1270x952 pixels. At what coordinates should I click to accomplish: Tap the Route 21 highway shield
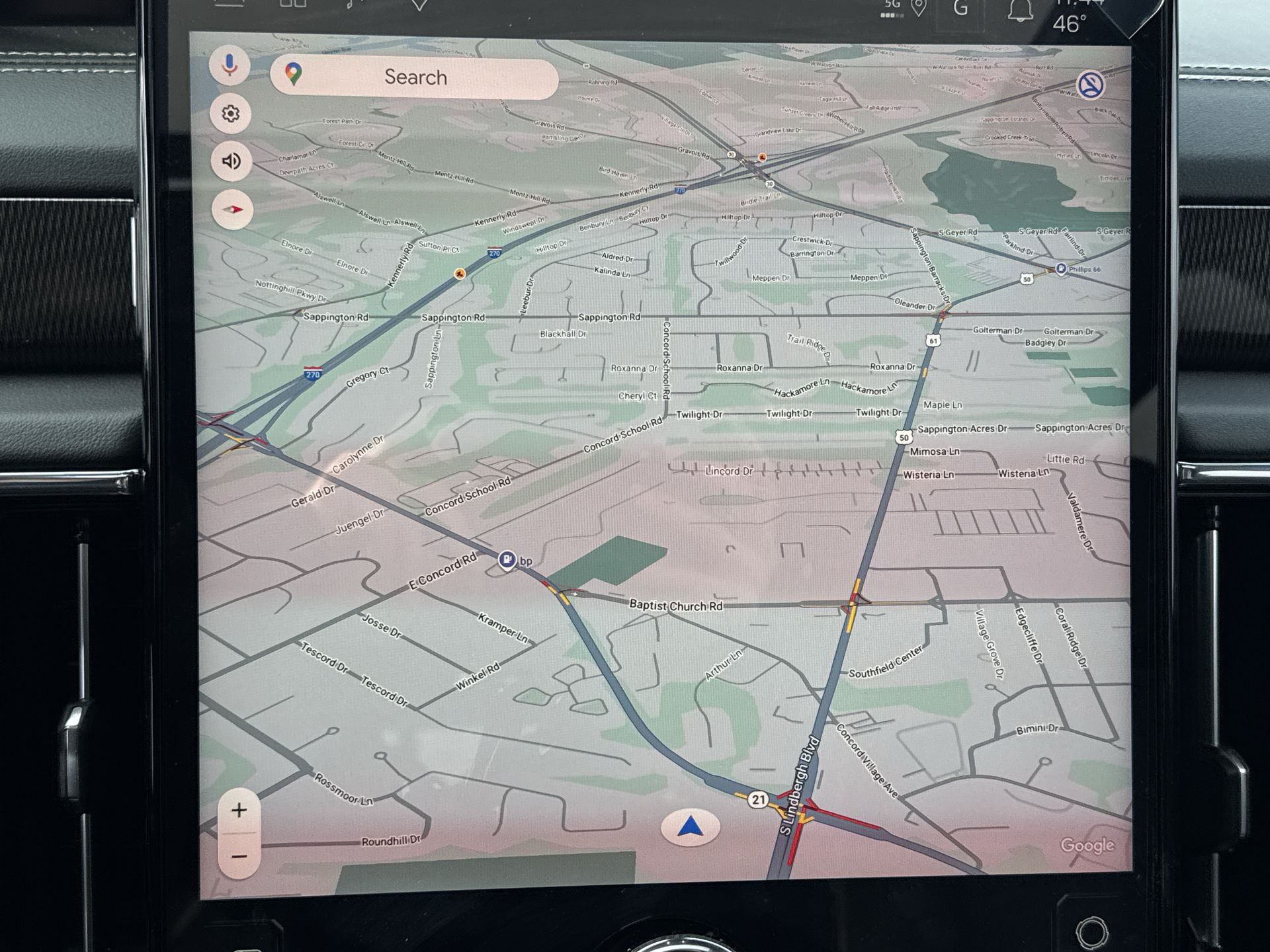pos(758,799)
